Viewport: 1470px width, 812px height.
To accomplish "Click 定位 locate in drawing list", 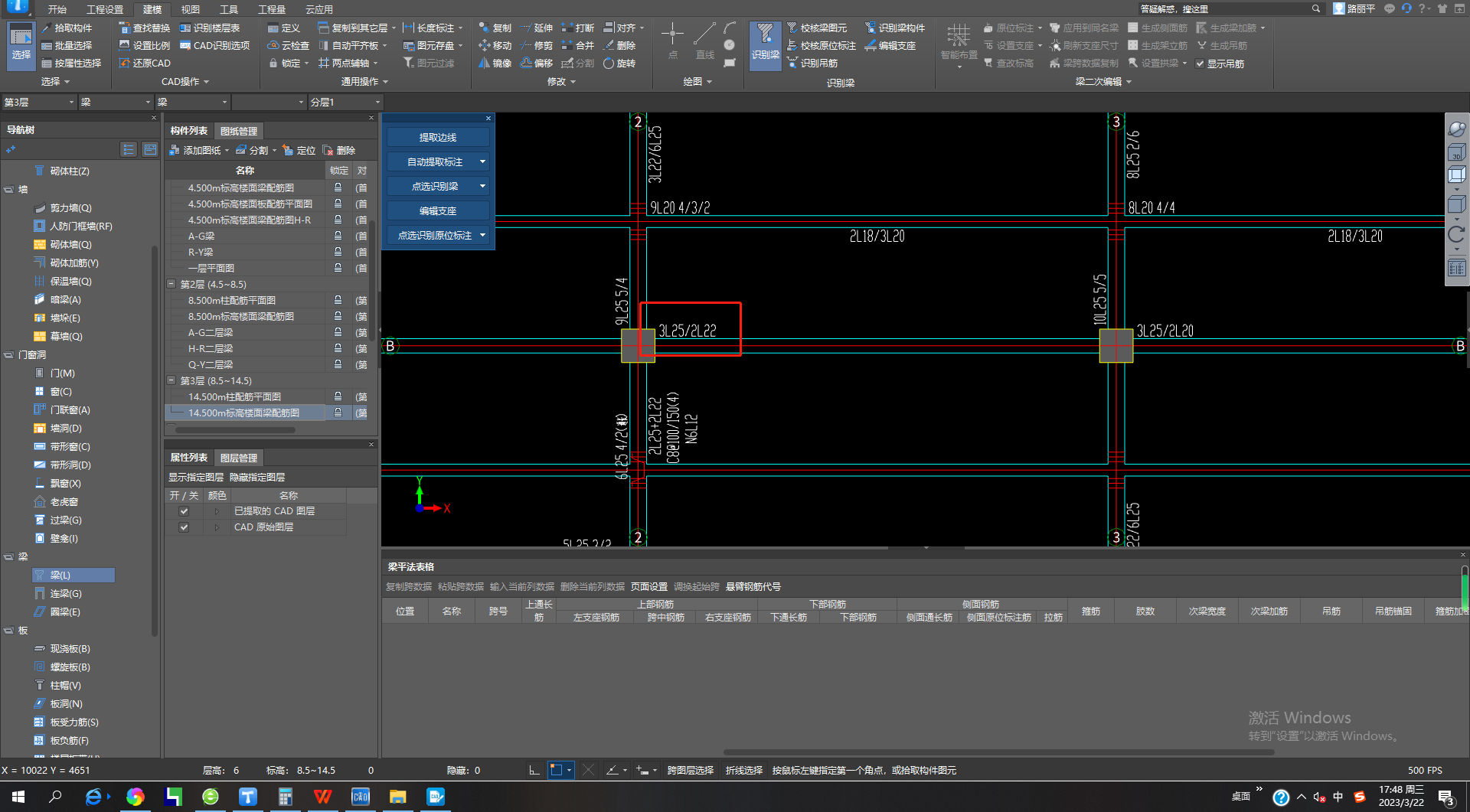I will click(299, 151).
